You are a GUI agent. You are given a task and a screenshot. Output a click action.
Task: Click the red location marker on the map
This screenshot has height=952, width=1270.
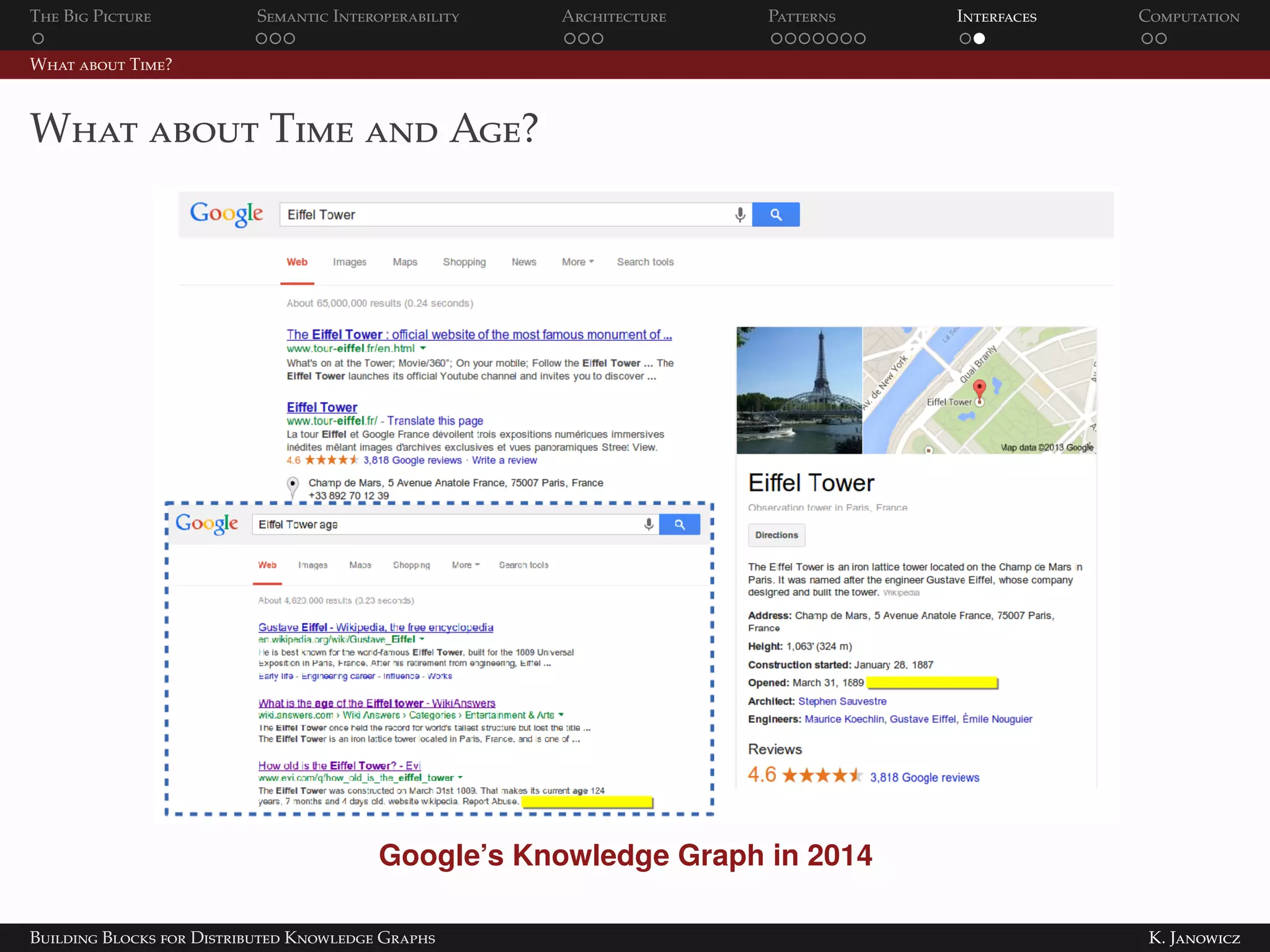tap(979, 390)
